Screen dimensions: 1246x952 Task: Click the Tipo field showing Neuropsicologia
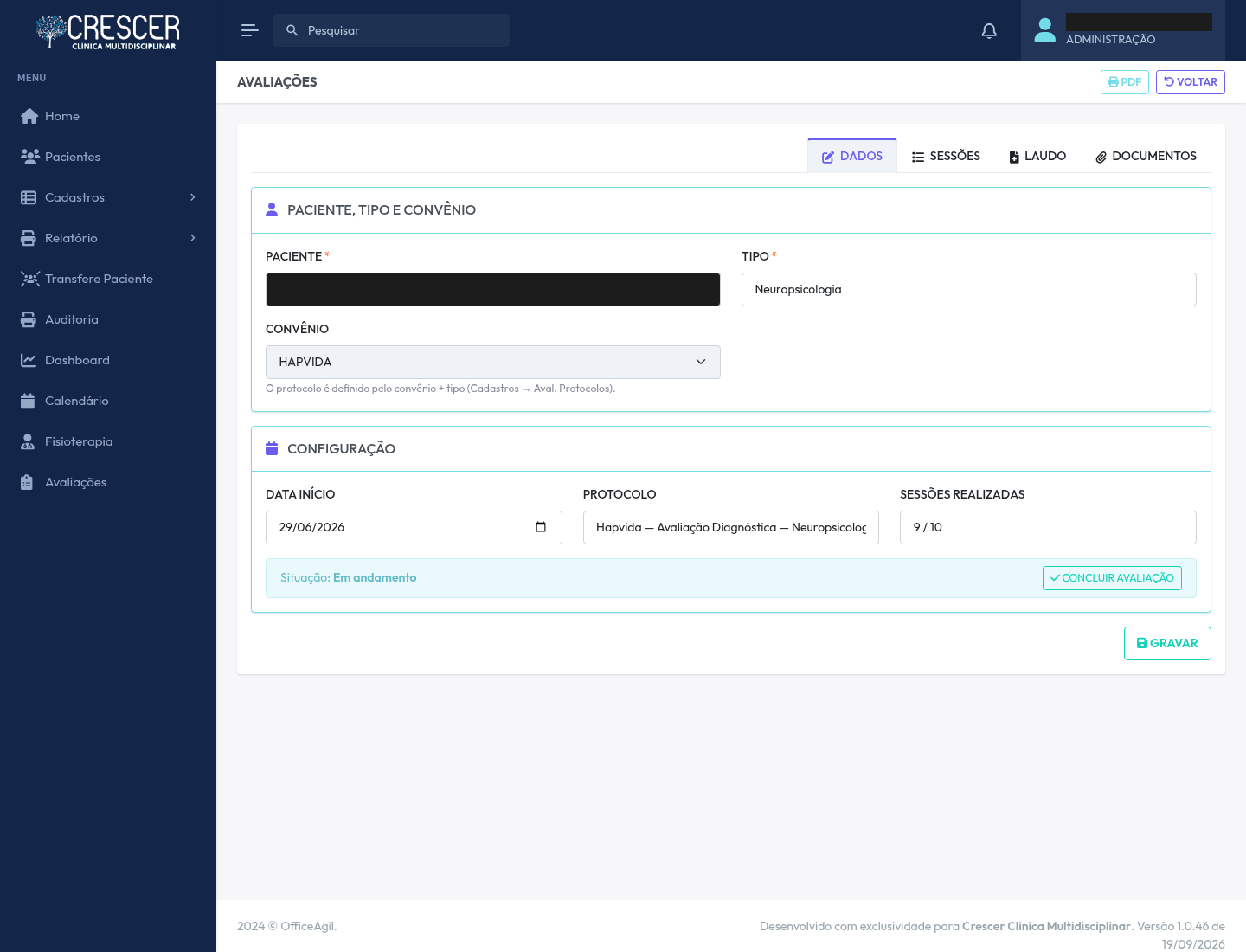point(969,289)
